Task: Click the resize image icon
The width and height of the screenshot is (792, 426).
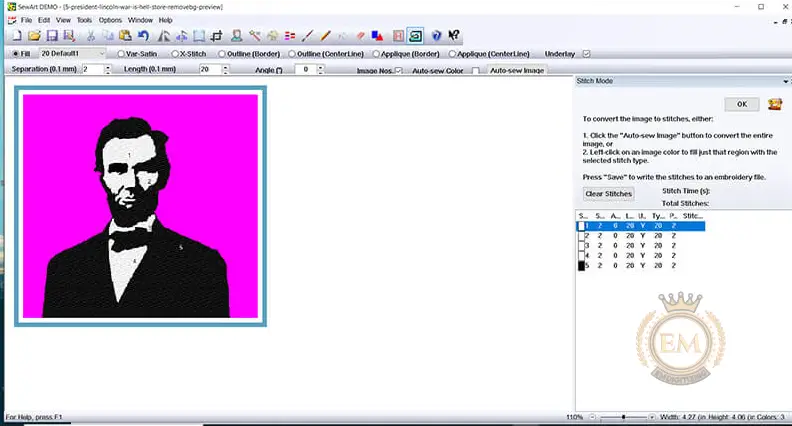Action: click(199, 36)
